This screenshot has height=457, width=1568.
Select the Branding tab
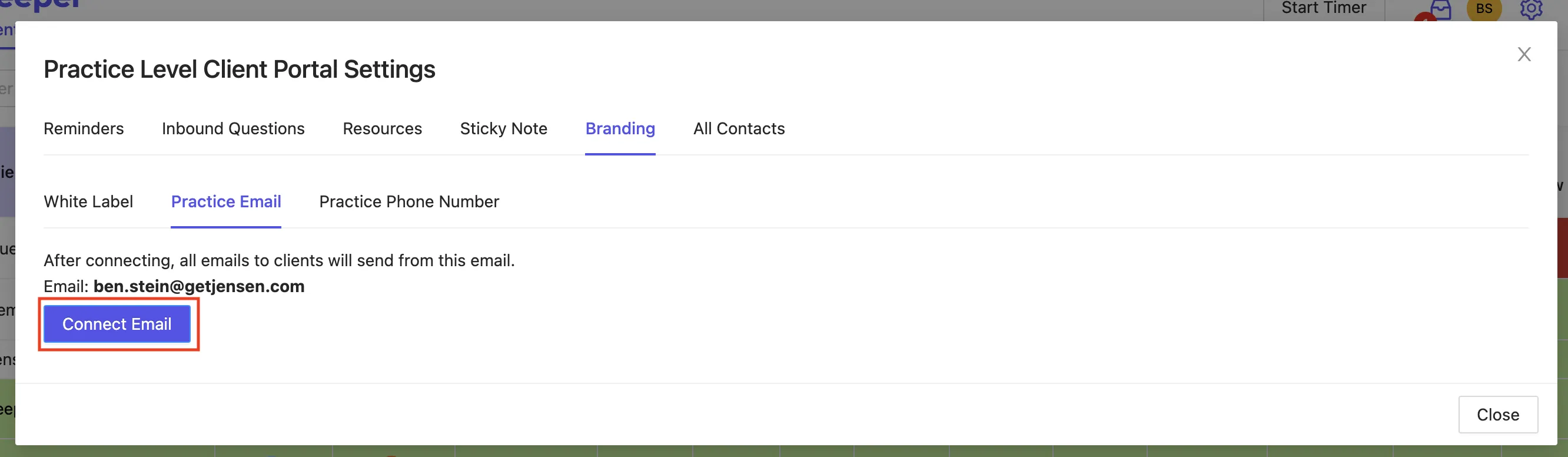pyautogui.click(x=620, y=129)
